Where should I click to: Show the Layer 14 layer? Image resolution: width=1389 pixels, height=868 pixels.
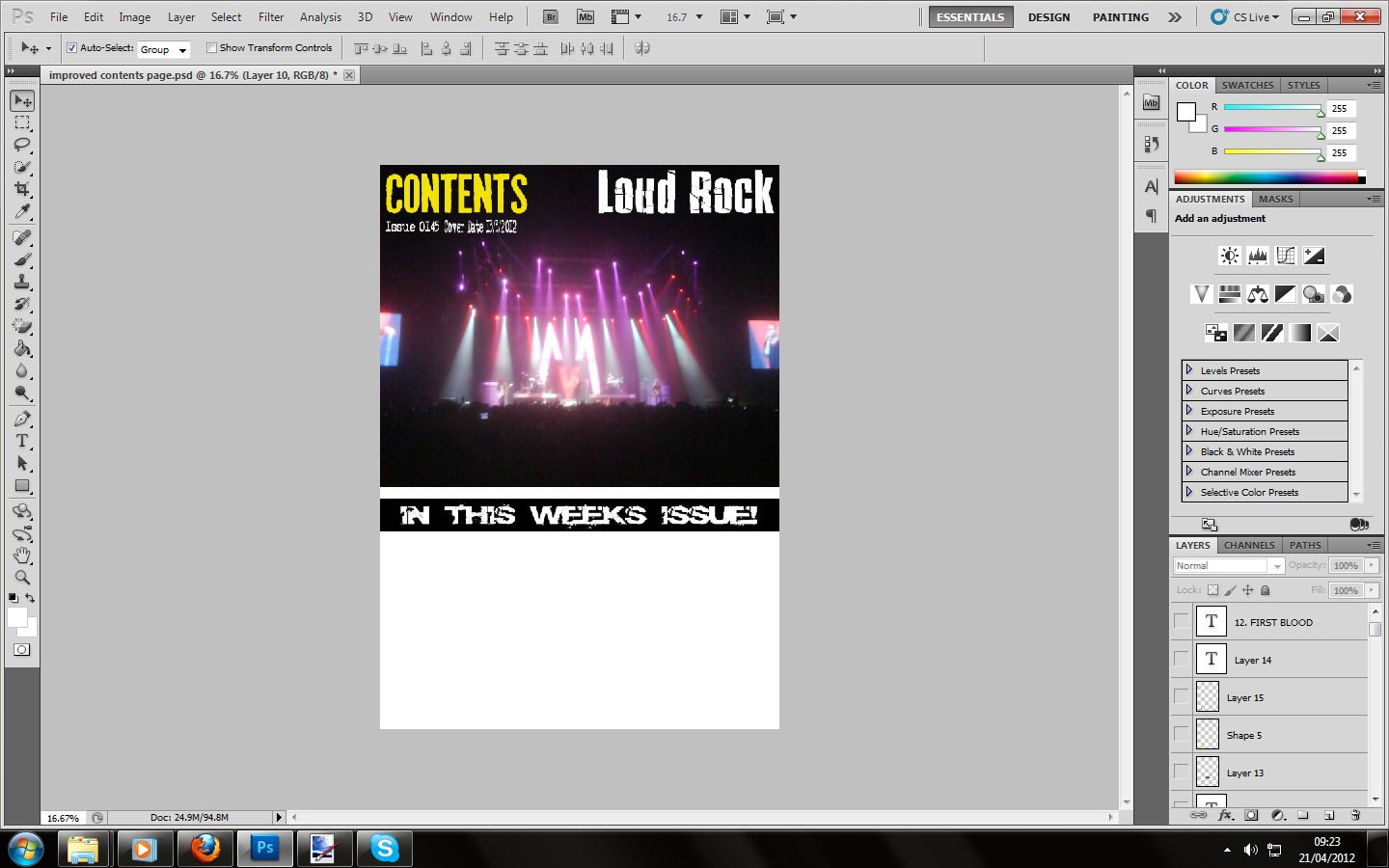click(1182, 659)
